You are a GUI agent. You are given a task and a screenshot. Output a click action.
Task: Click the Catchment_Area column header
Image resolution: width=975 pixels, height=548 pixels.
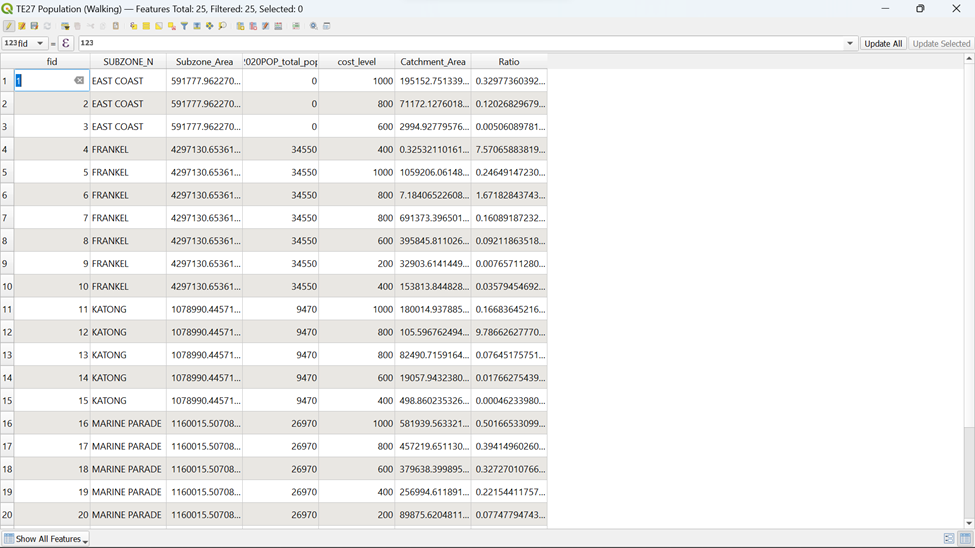(432, 62)
